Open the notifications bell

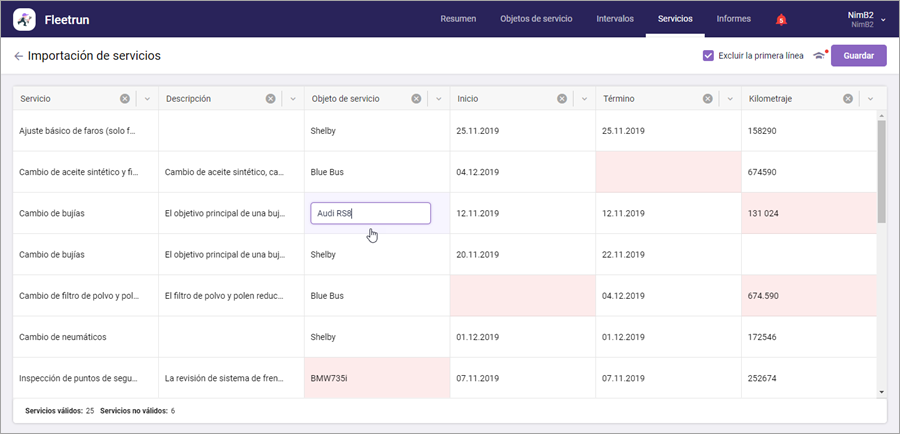[x=781, y=19]
